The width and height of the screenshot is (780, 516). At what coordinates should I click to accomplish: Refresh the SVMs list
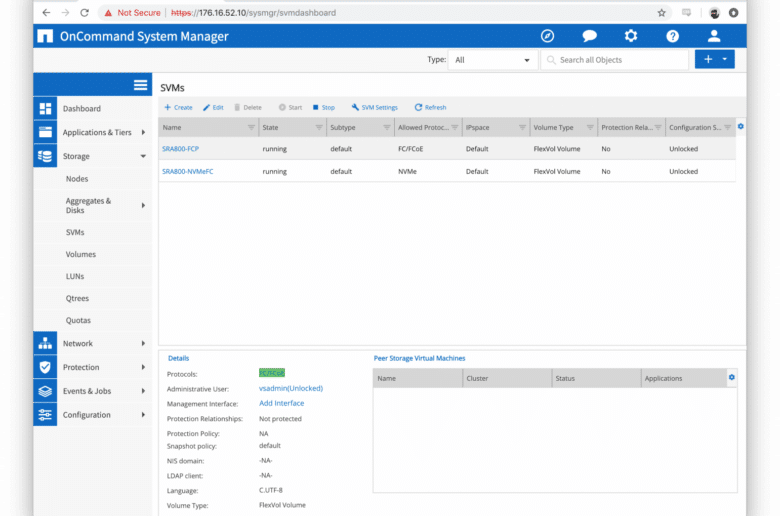pos(431,107)
